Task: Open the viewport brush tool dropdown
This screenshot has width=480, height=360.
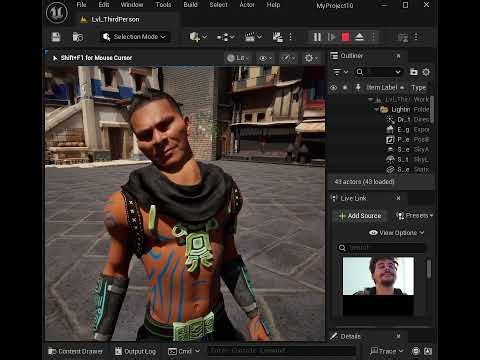Action: (x=288, y=58)
